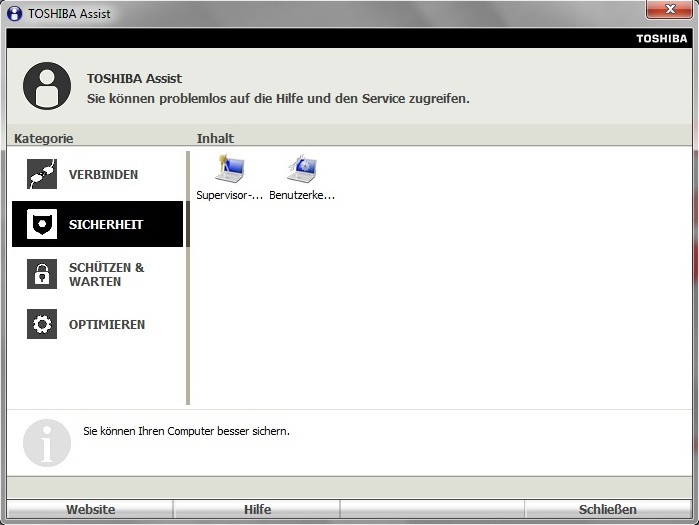Click the TOSHIBA logo in black banner
The height and width of the screenshot is (525, 699).
coord(661,39)
